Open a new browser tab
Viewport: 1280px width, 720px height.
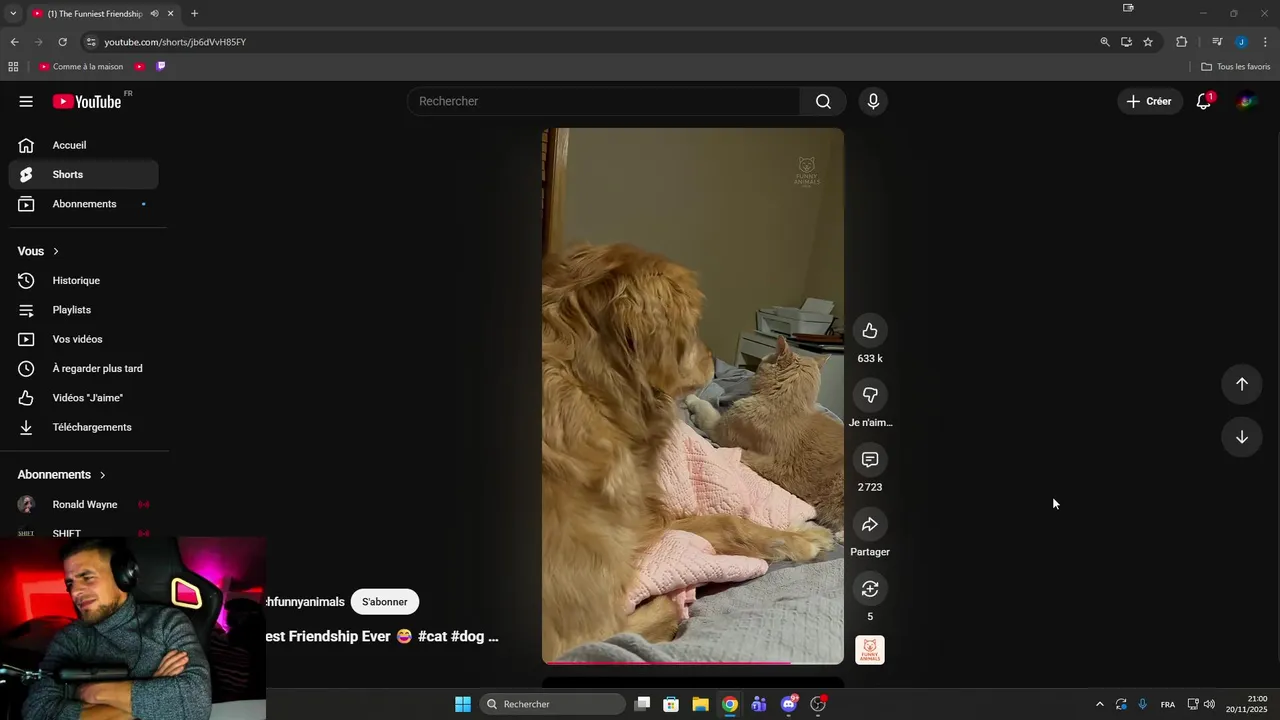[x=194, y=14]
